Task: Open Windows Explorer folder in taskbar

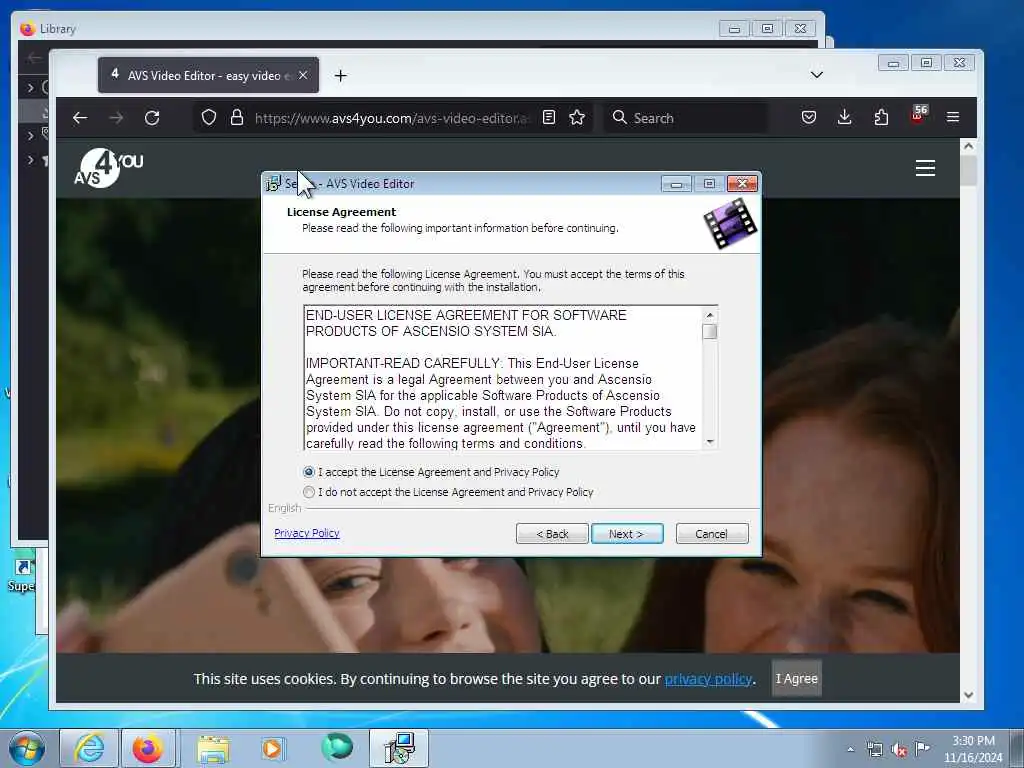Action: pyautogui.click(x=213, y=748)
